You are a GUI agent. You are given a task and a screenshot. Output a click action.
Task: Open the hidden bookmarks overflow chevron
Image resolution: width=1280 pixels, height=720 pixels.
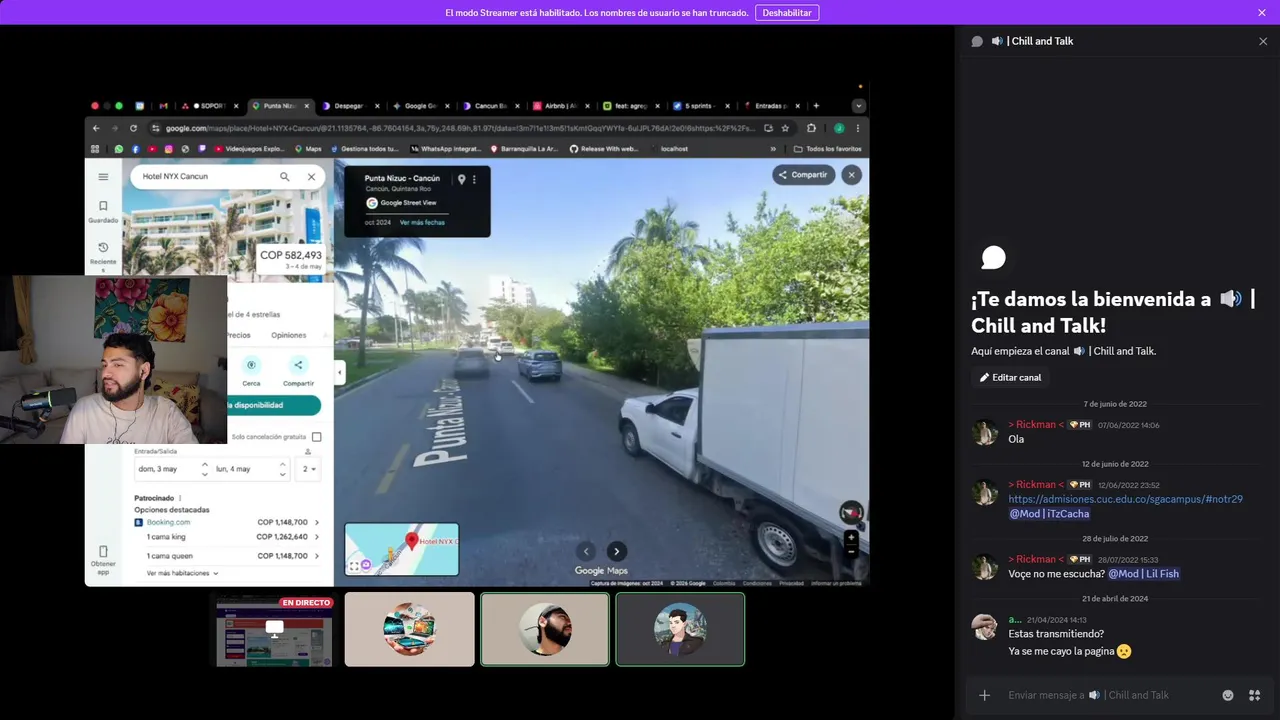click(x=773, y=149)
